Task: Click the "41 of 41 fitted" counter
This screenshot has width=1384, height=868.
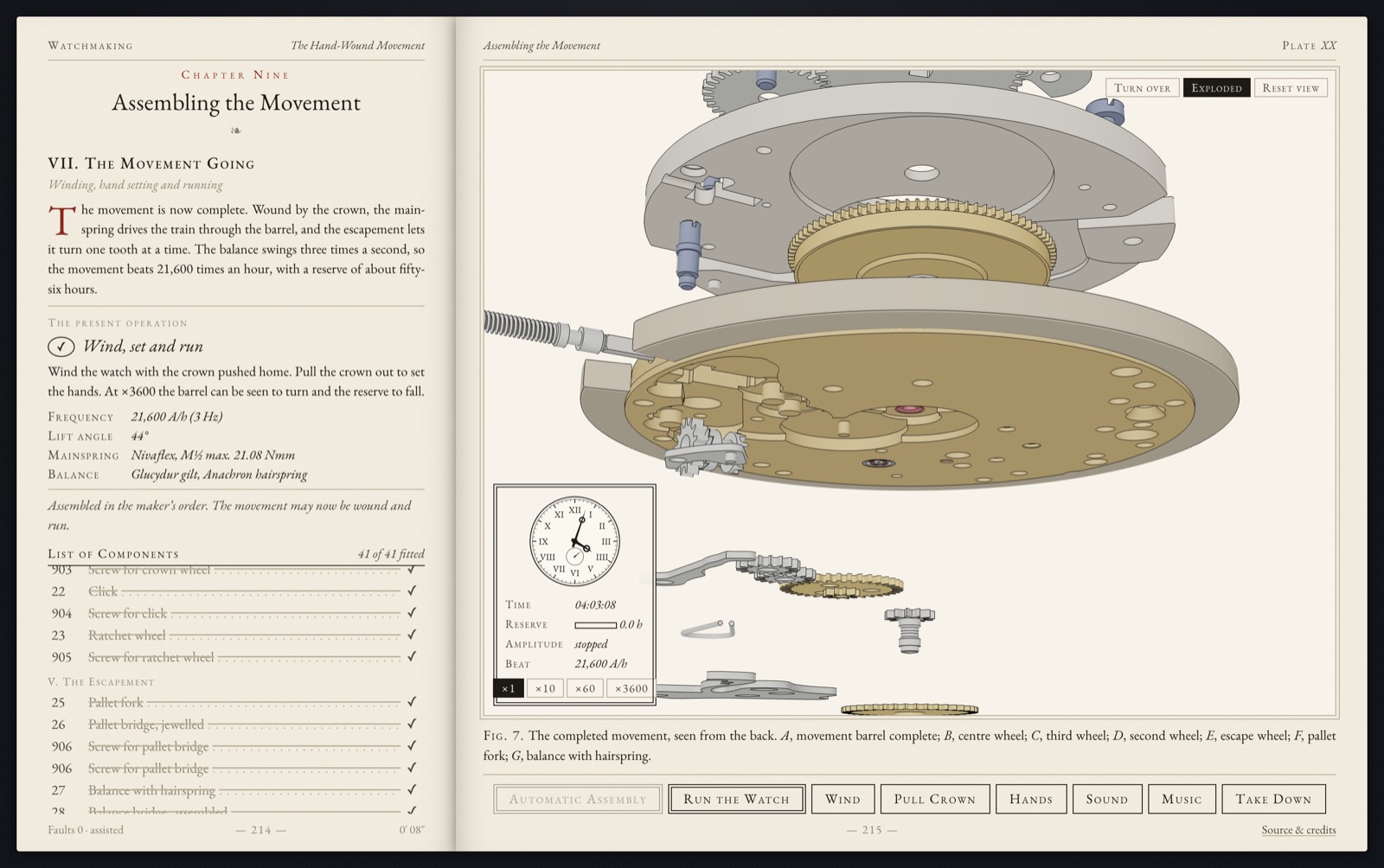Action: [x=391, y=553]
